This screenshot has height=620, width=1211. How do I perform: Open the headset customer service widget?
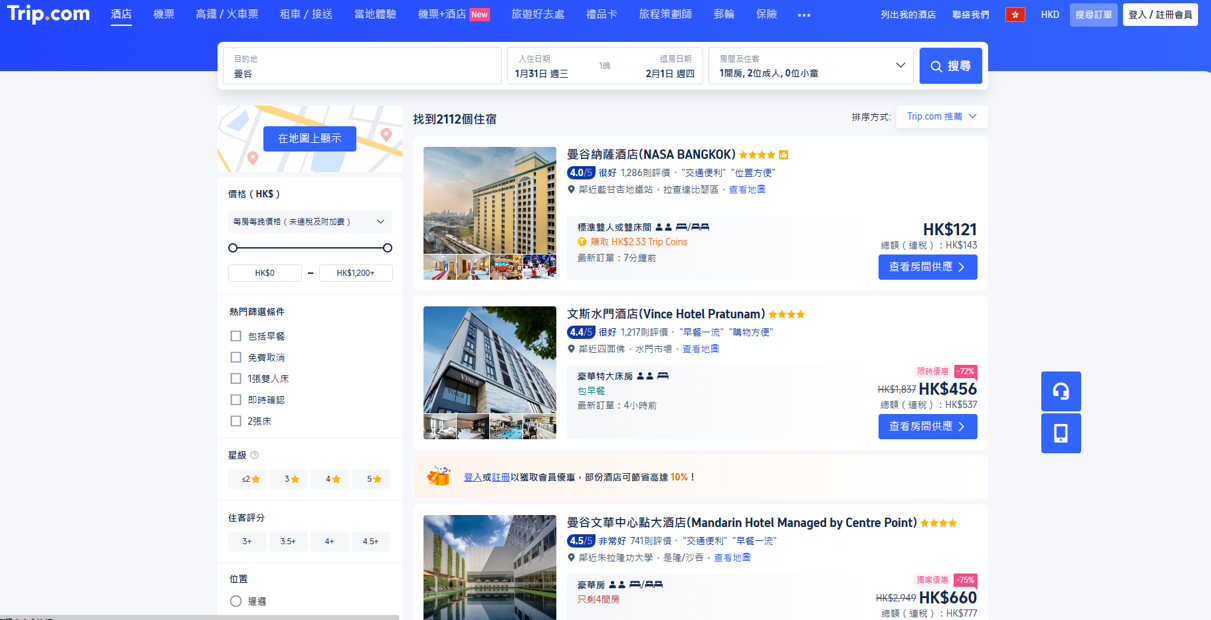pyautogui.click(x=1061, y=391)
